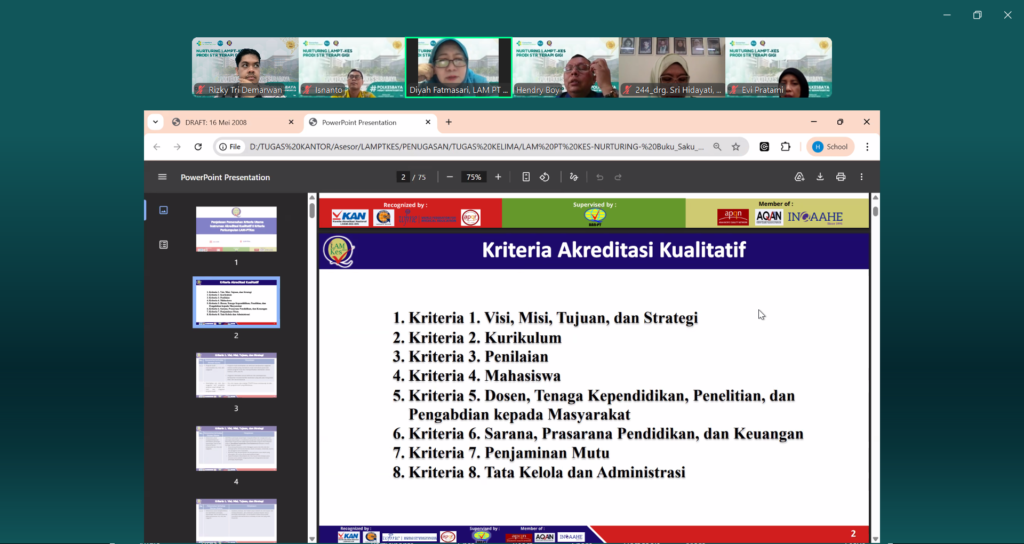This screenshot has height=544, width=1024.
Task: Bookmark this page with the star
Action: (736, 147)
